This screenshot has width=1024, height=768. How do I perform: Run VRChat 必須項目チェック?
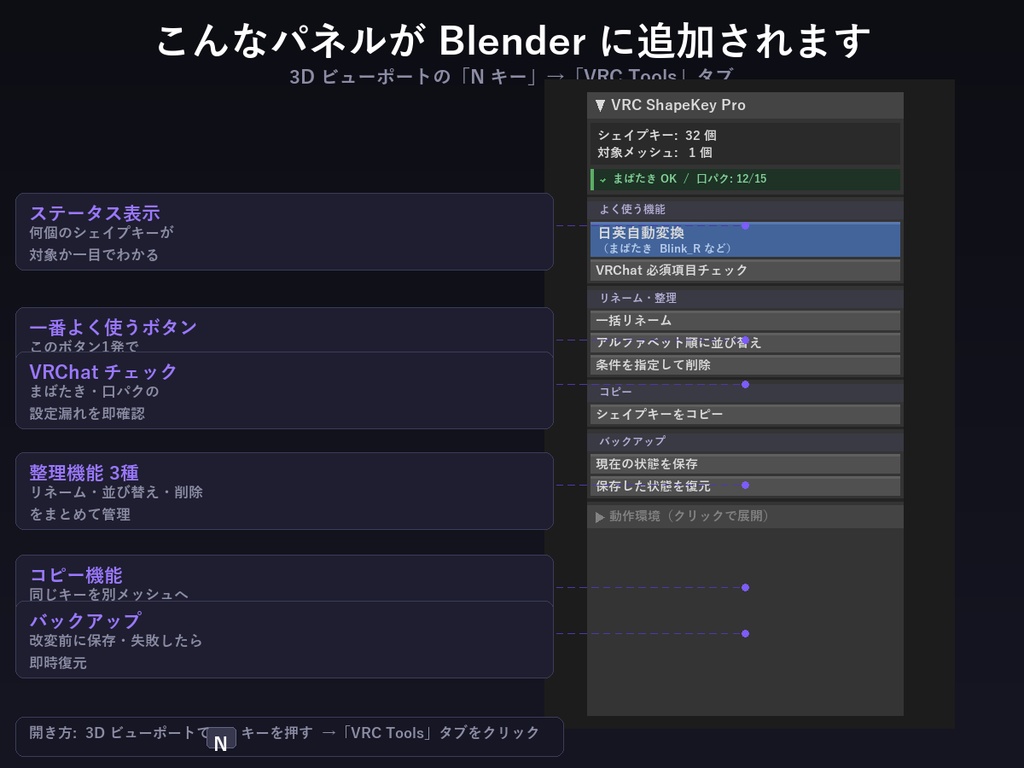tap(745, 270)
